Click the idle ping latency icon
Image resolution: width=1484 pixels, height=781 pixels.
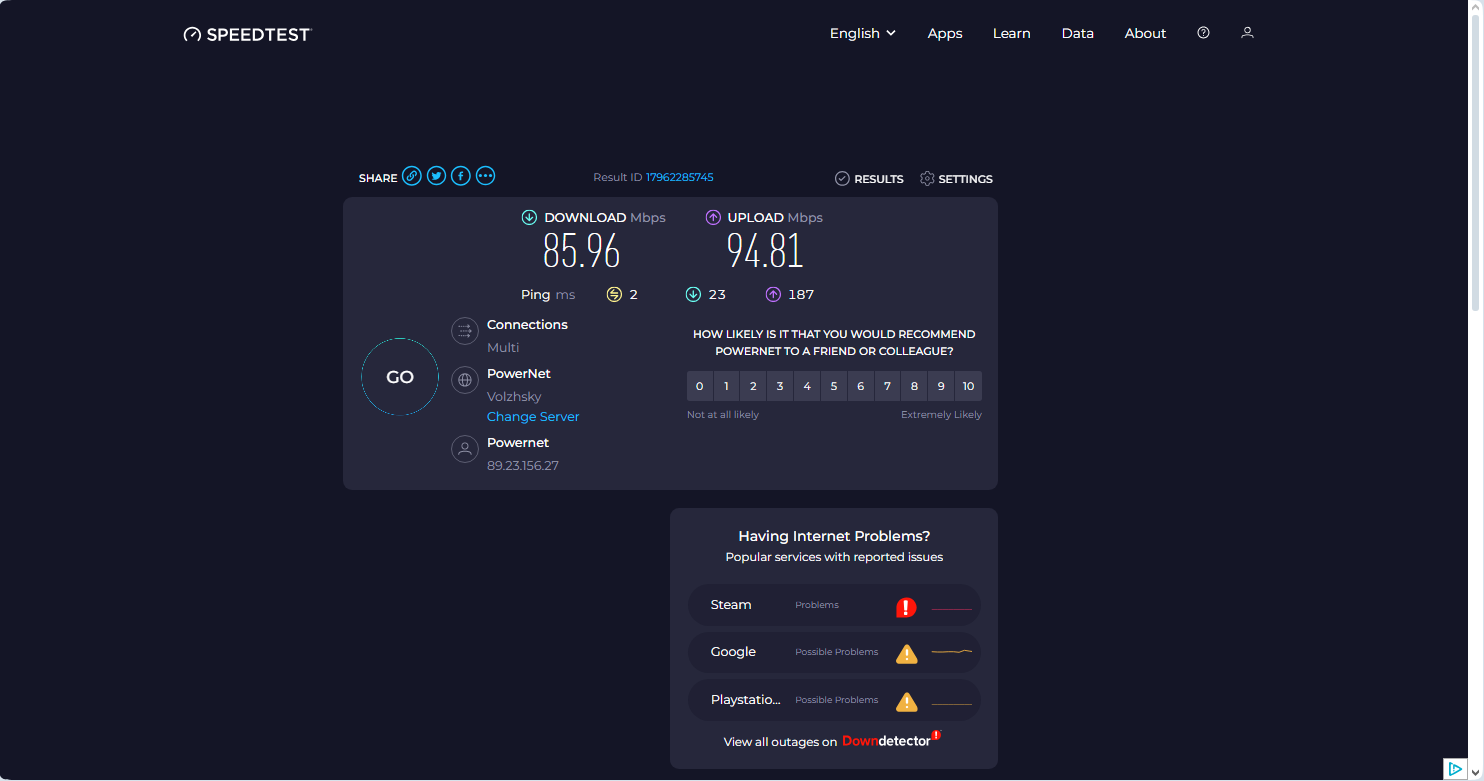coord(614,294)
